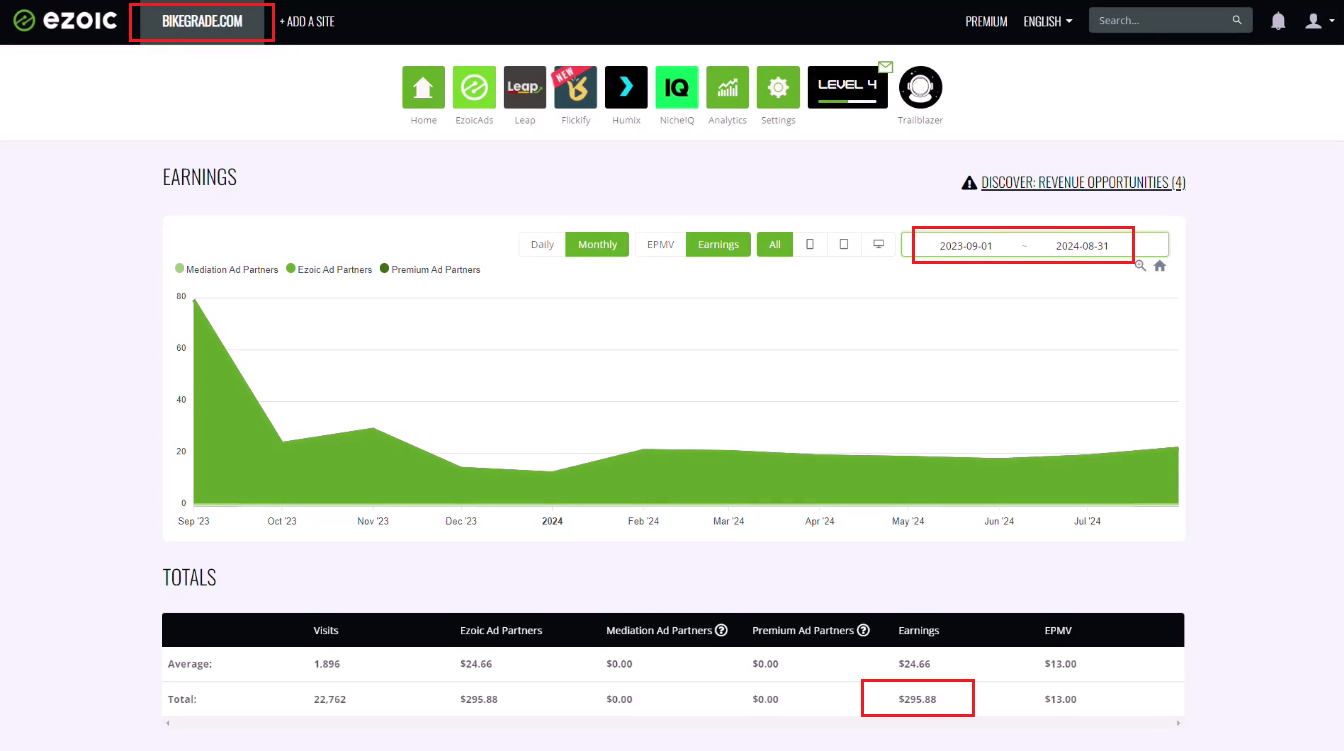Toggle Premium Ad Partners legend series

[x=430, y=269]
